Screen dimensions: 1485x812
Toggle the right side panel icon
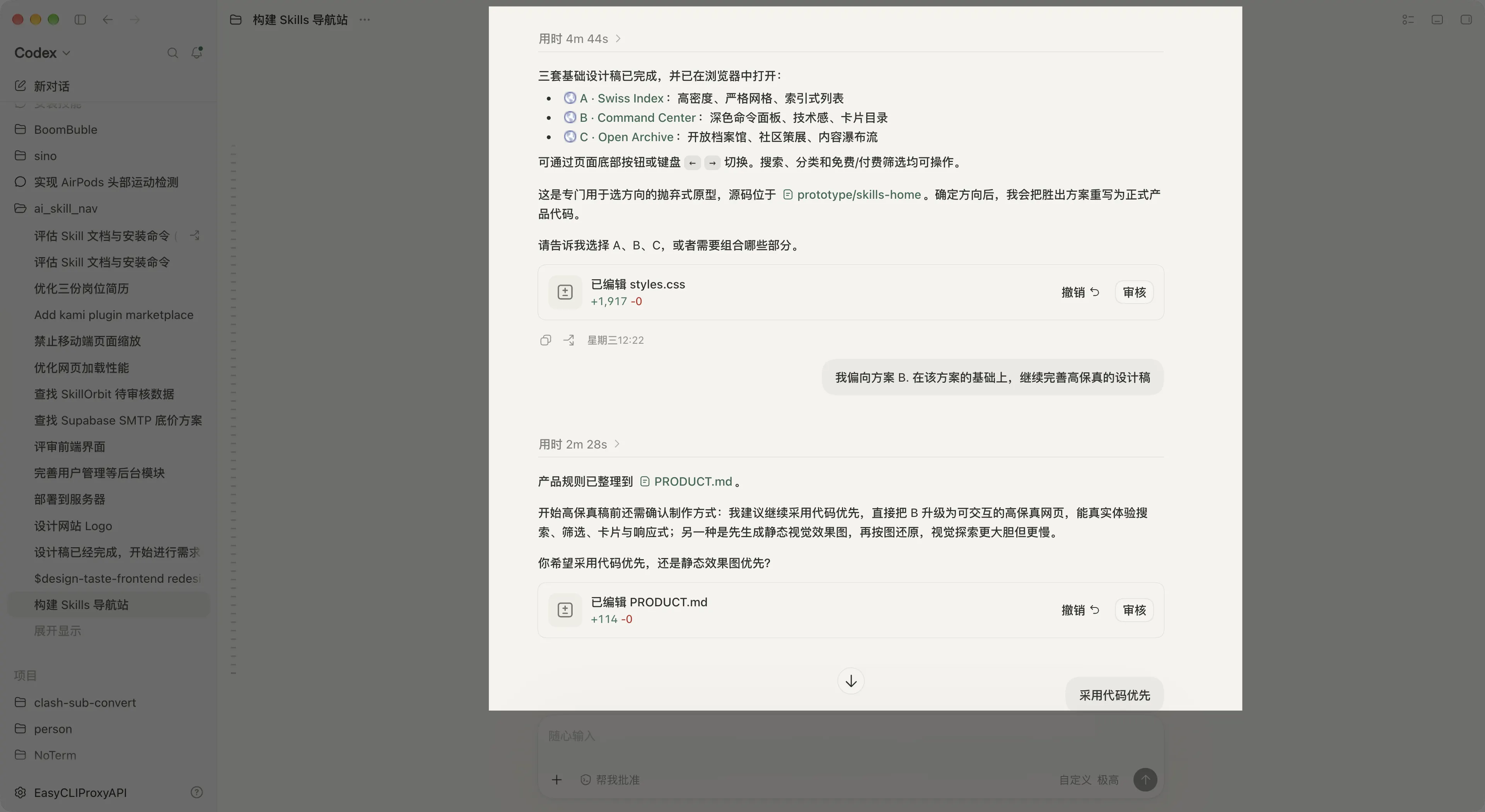click(x=1466, y=20)
